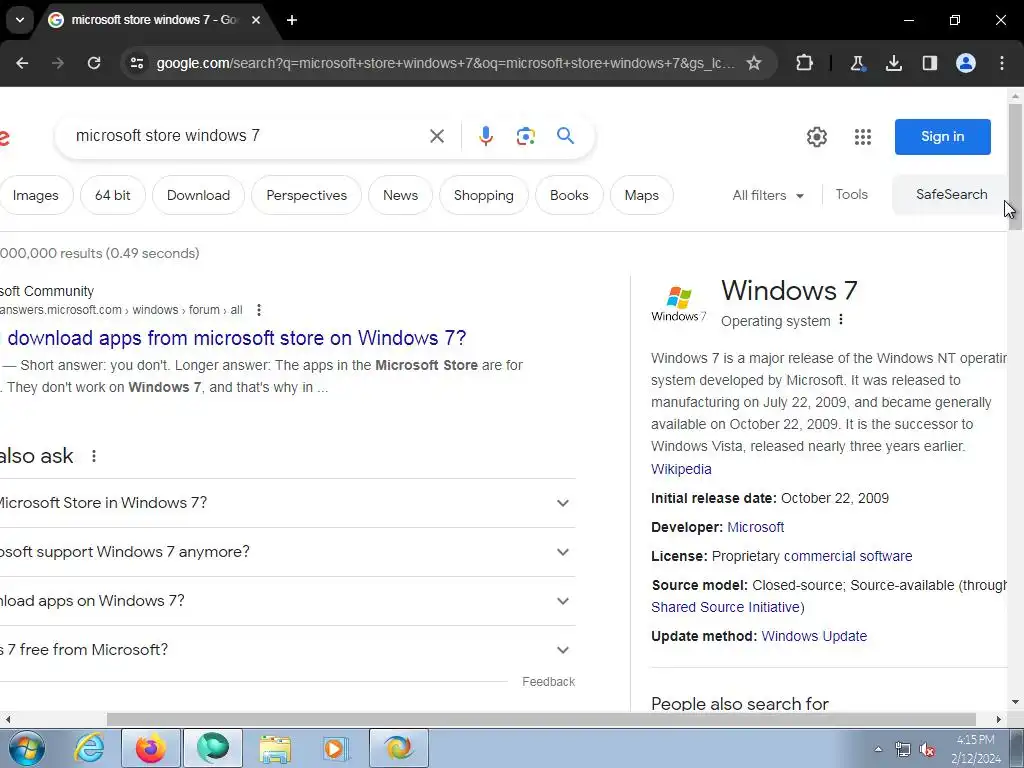Click the Forward navigation arrow
The image size is (1024, 768).
(x=58, y=63)
